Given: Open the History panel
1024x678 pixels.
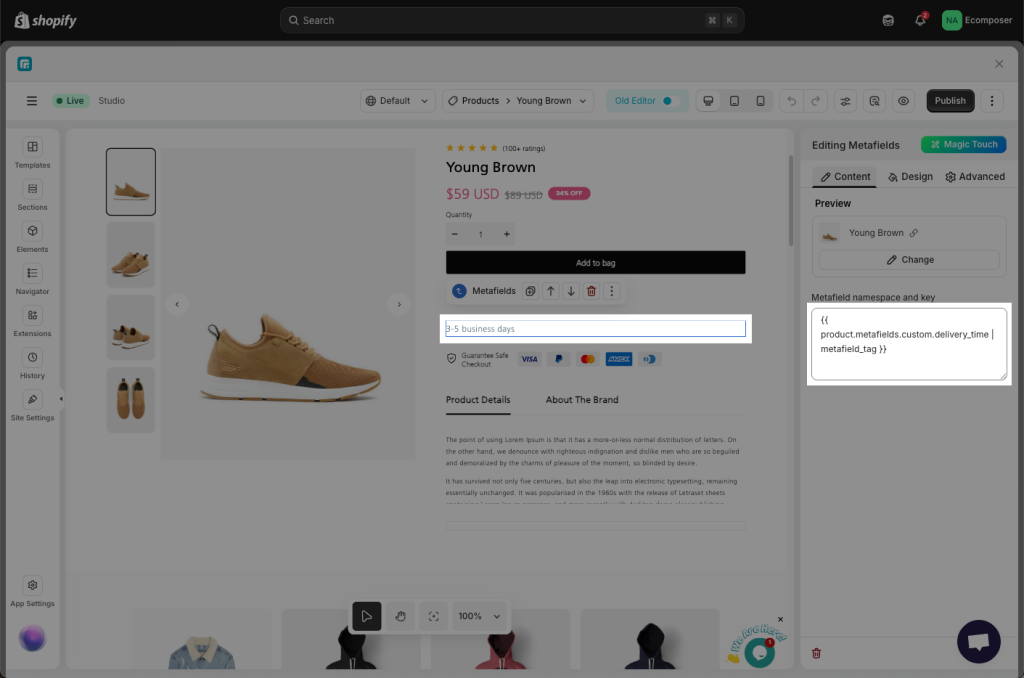Looking at the screenshot, I should [x=32, y=364].
